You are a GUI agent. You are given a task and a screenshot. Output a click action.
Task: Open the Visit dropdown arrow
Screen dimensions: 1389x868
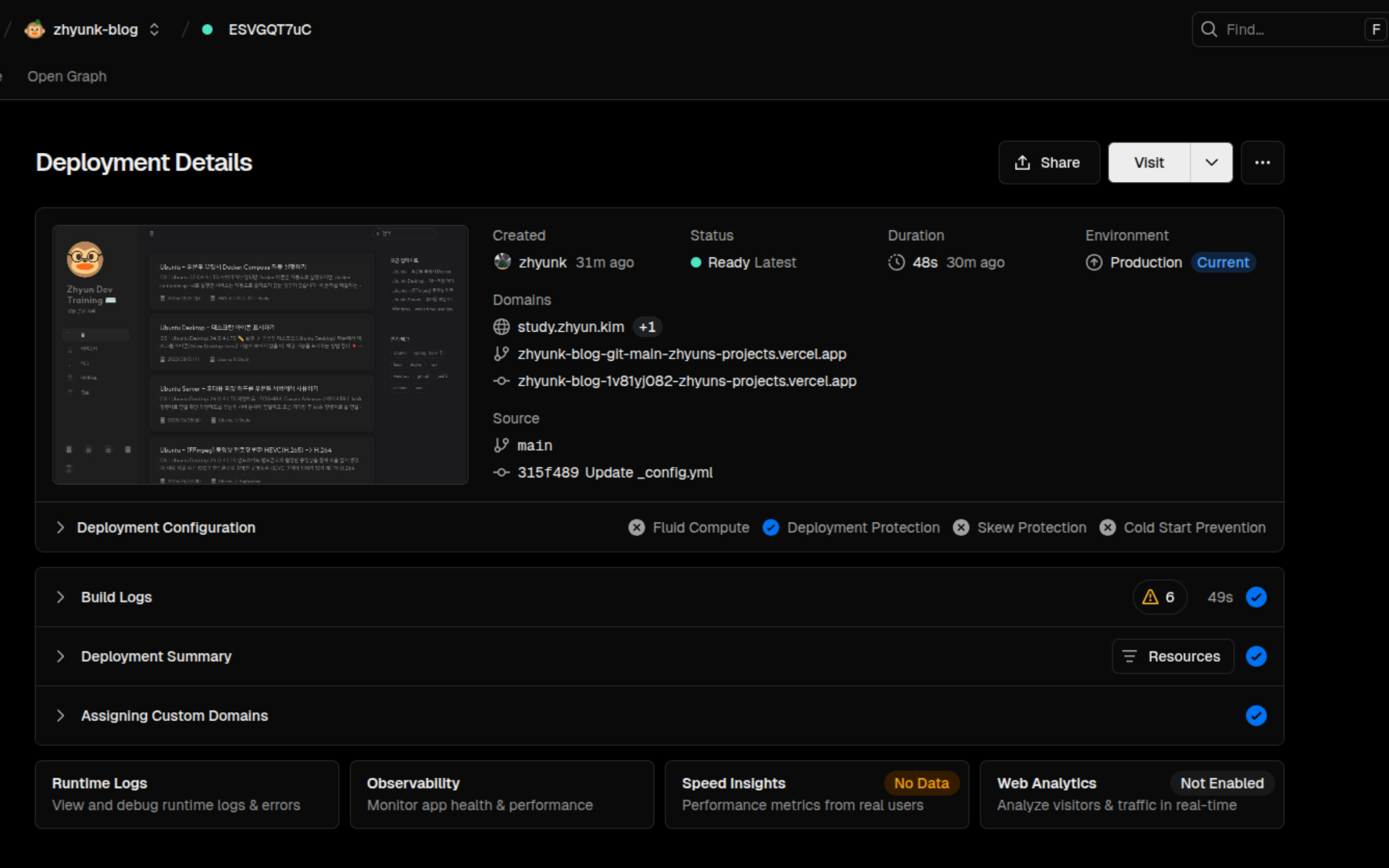pos(1211,162)
